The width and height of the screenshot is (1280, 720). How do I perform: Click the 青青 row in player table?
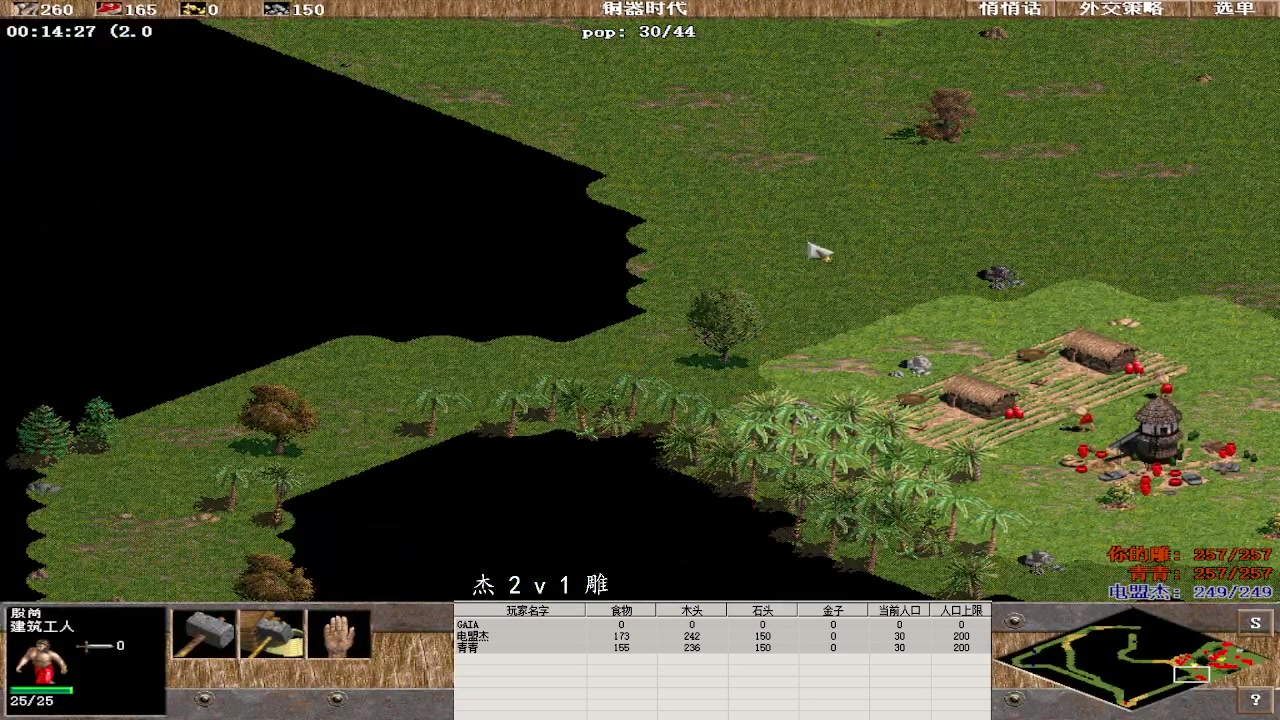click(722, 648)
